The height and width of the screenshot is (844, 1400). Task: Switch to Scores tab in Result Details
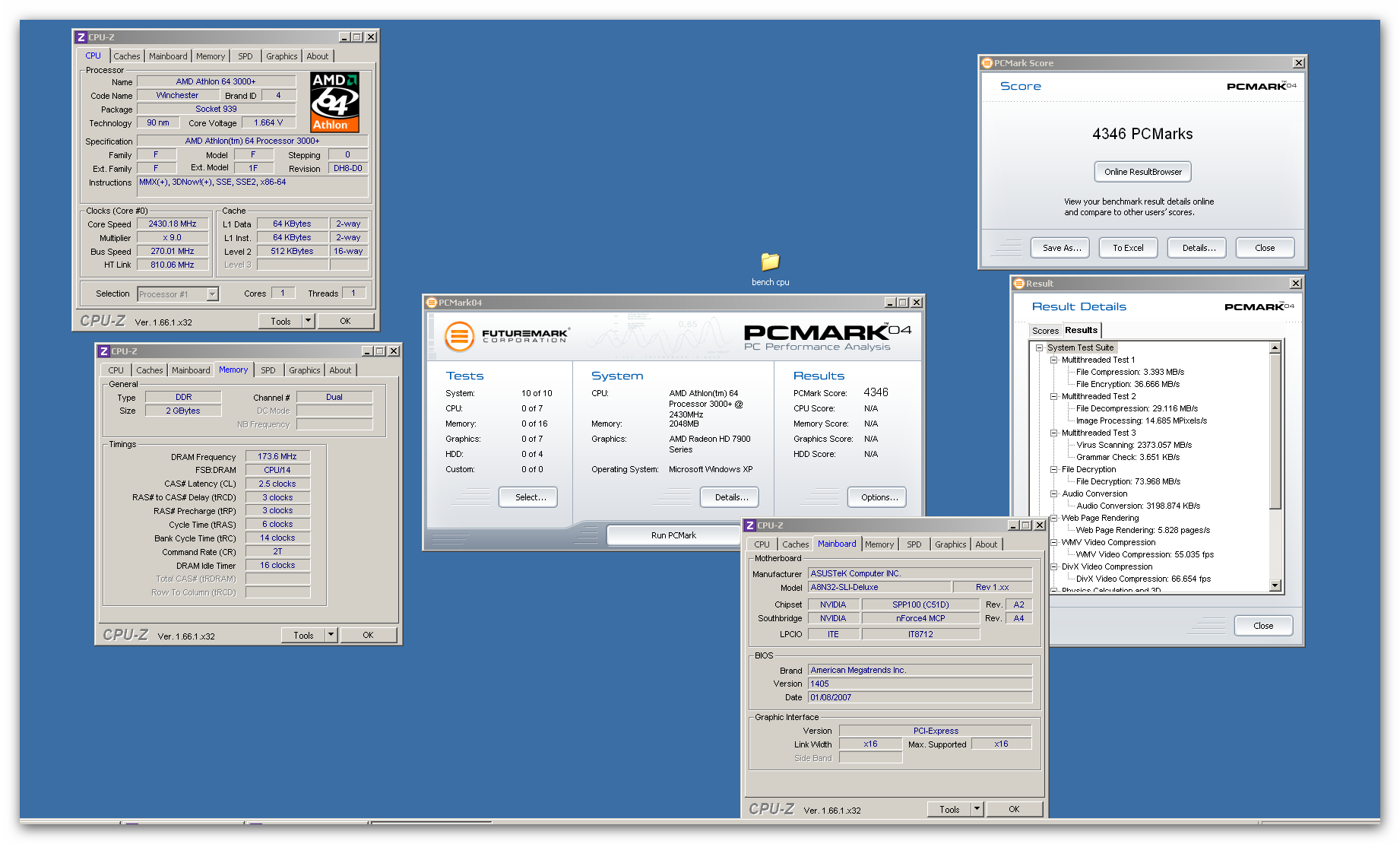[1045, 331]
